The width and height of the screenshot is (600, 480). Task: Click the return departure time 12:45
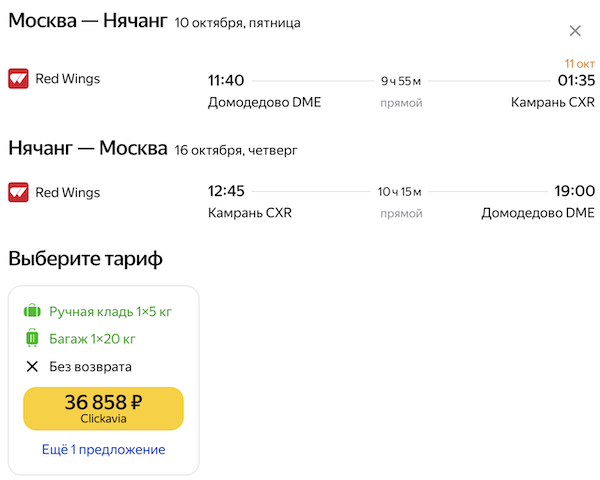click(226, 191)
